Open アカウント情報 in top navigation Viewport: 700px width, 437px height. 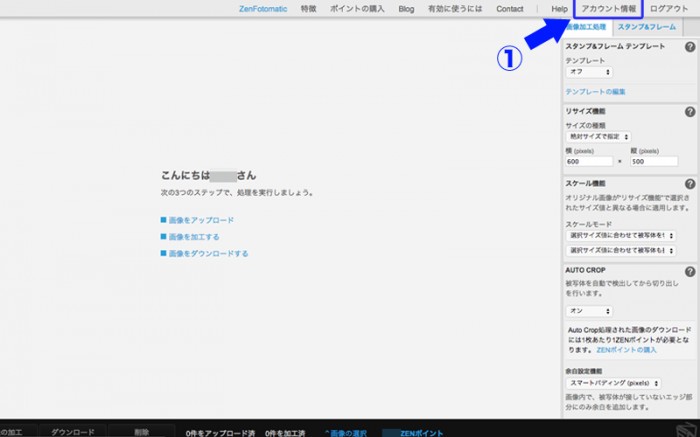click(x=608, y=8)
